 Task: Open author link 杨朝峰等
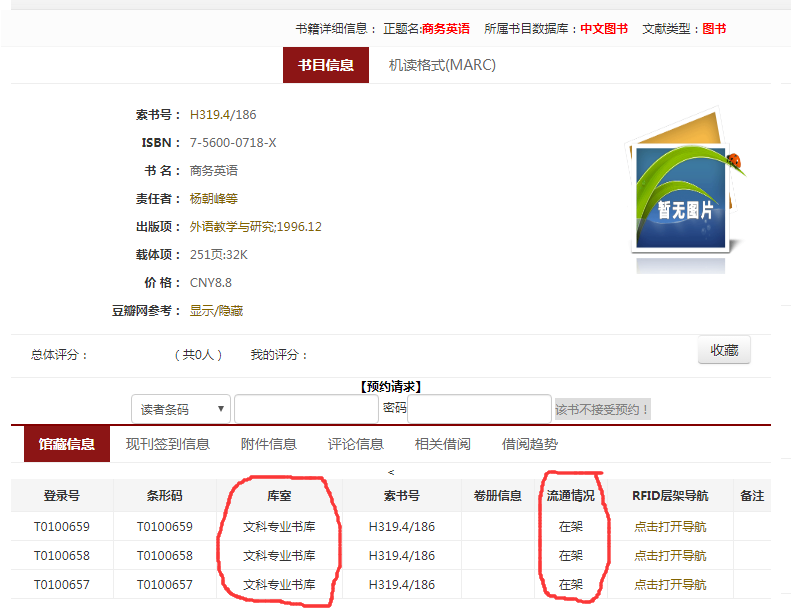213,199
